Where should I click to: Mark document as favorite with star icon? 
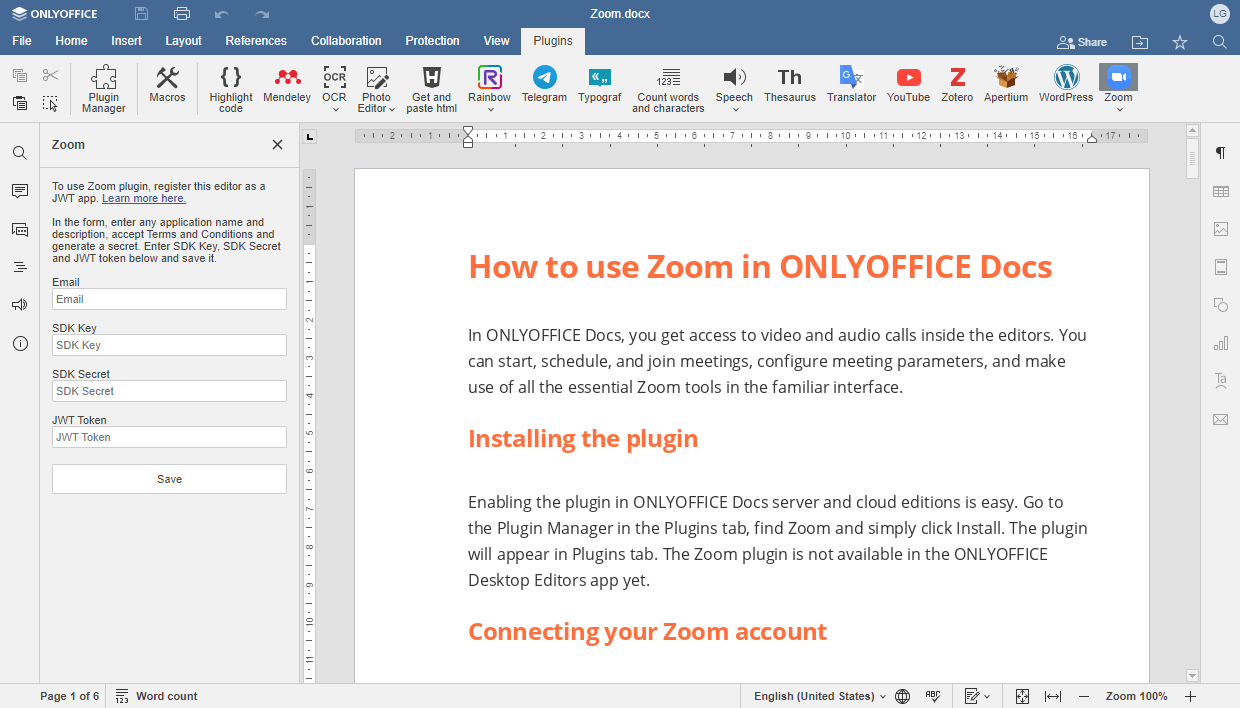tap(1180, 42)
